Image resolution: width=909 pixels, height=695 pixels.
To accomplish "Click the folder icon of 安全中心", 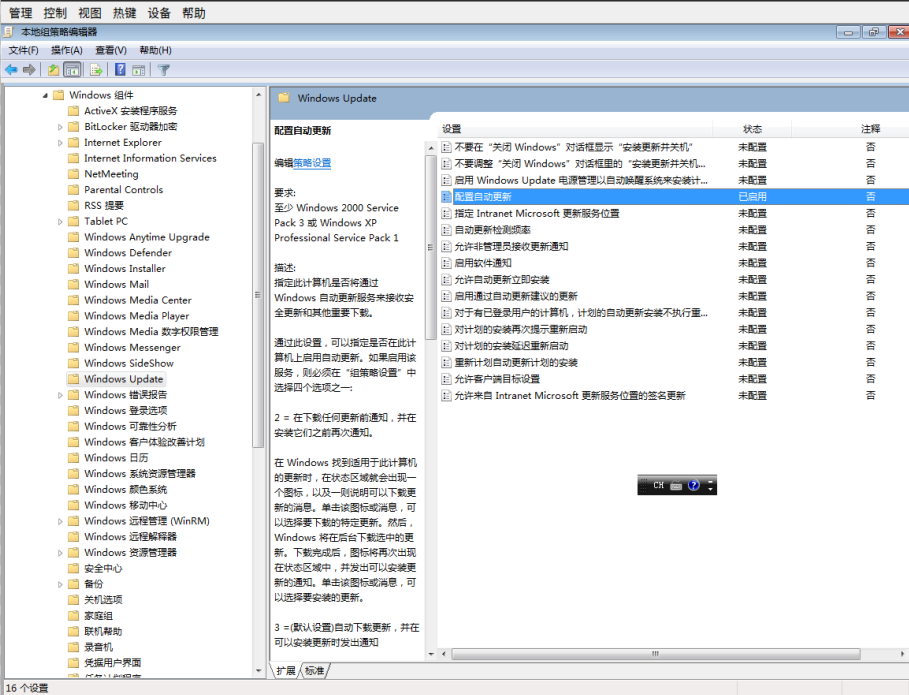I will [74, 568].
